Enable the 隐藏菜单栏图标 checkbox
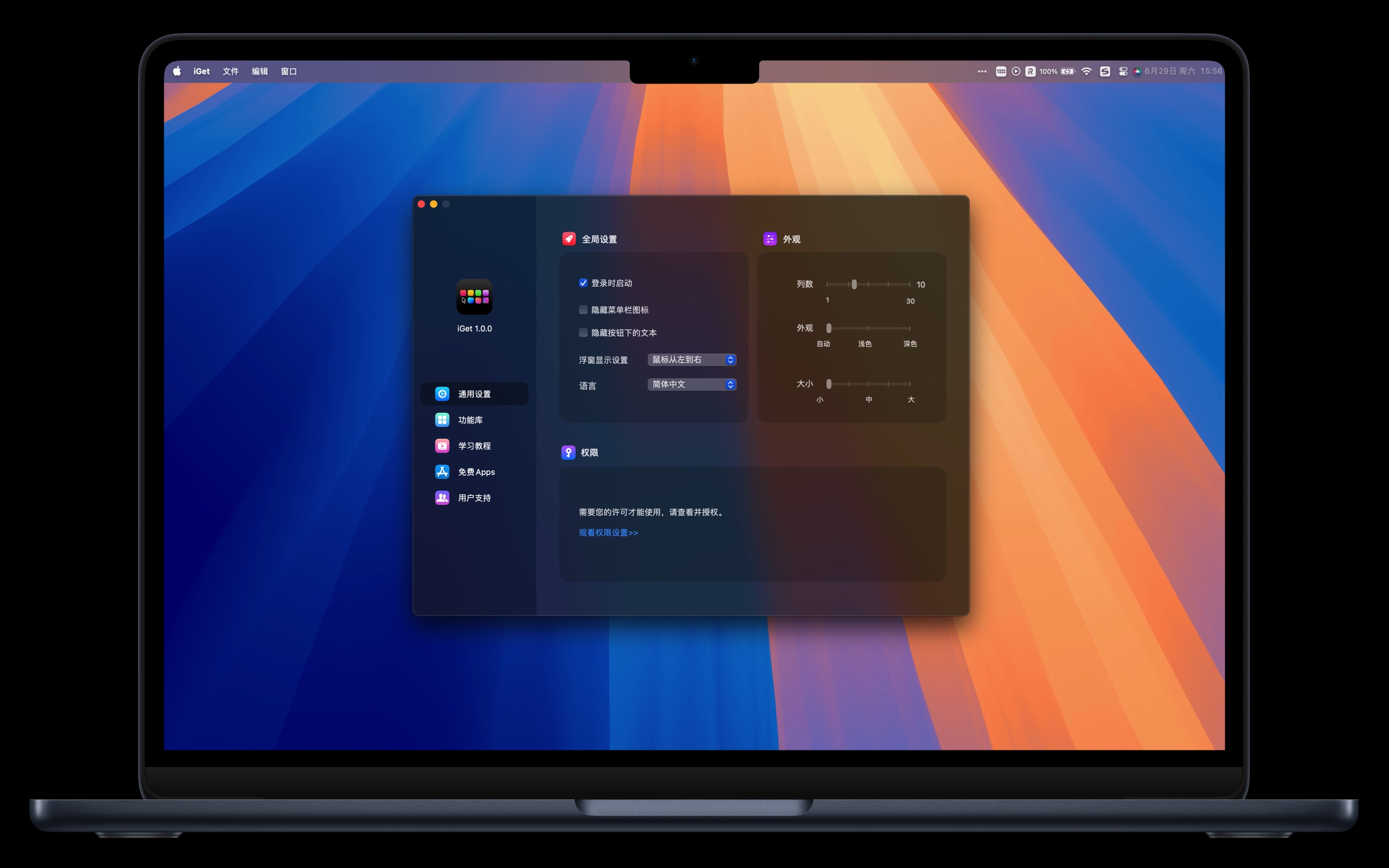The width and height of the screenshot is (1389, 868). [x=583, y=310]
